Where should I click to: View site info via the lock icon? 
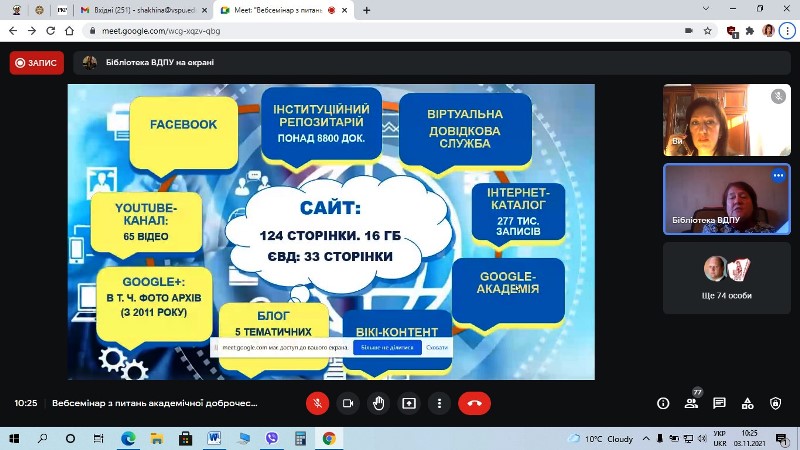(x=92, y=31)
